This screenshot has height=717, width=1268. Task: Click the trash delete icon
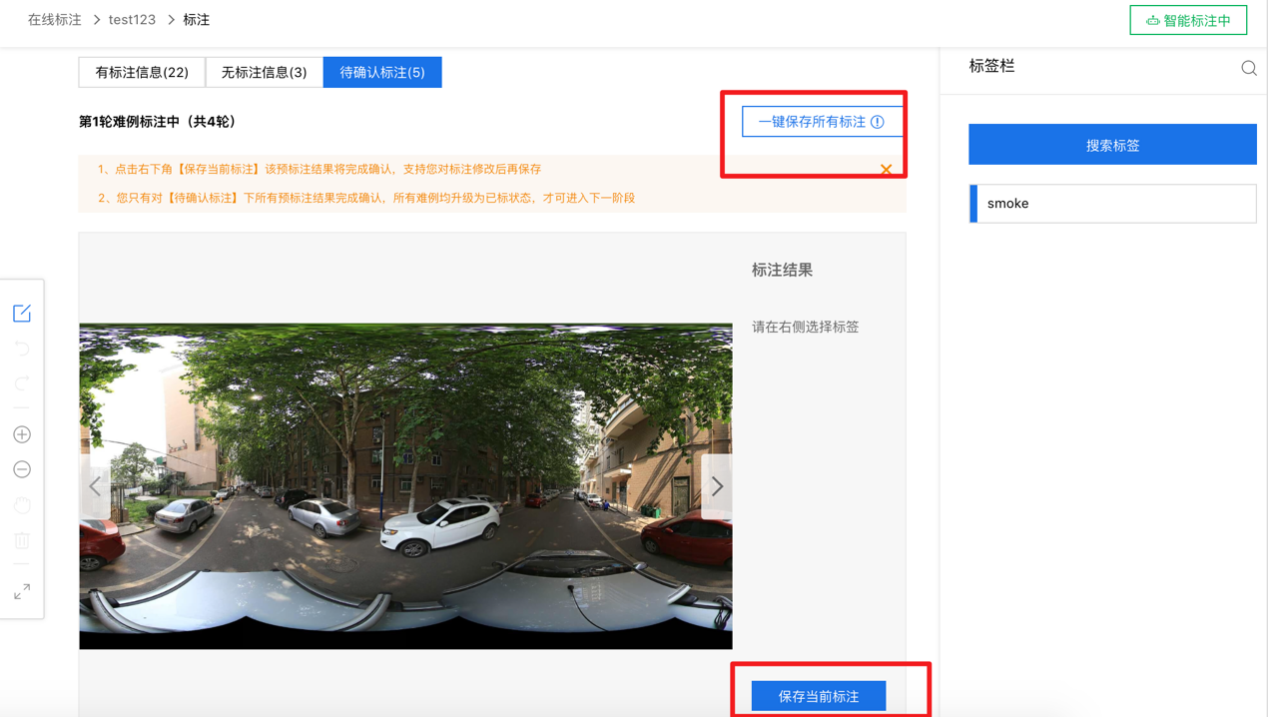pyautogui.click(x=22, y=541)
